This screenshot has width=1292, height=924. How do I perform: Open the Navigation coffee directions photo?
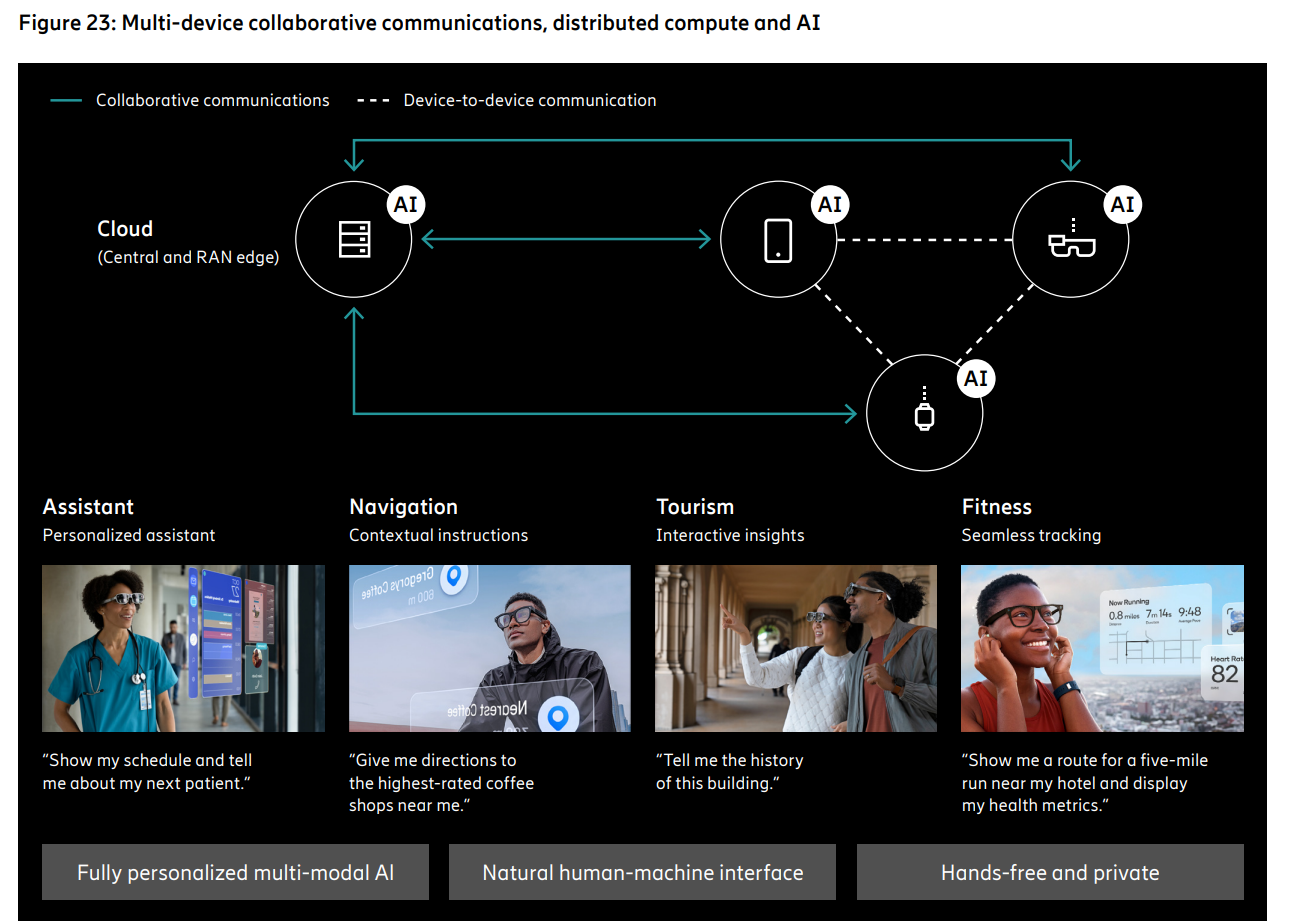point(490,648)
